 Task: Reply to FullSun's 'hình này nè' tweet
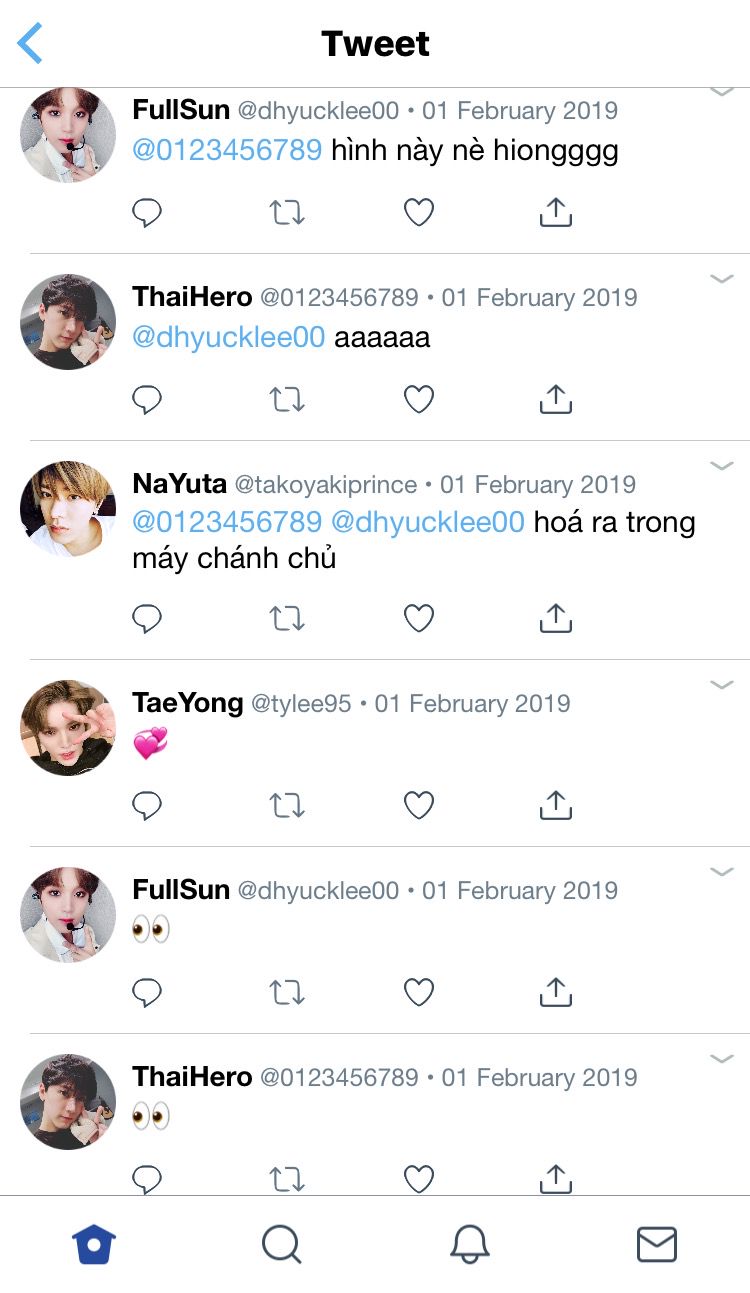pyautogui.click(x=147, y=213)
